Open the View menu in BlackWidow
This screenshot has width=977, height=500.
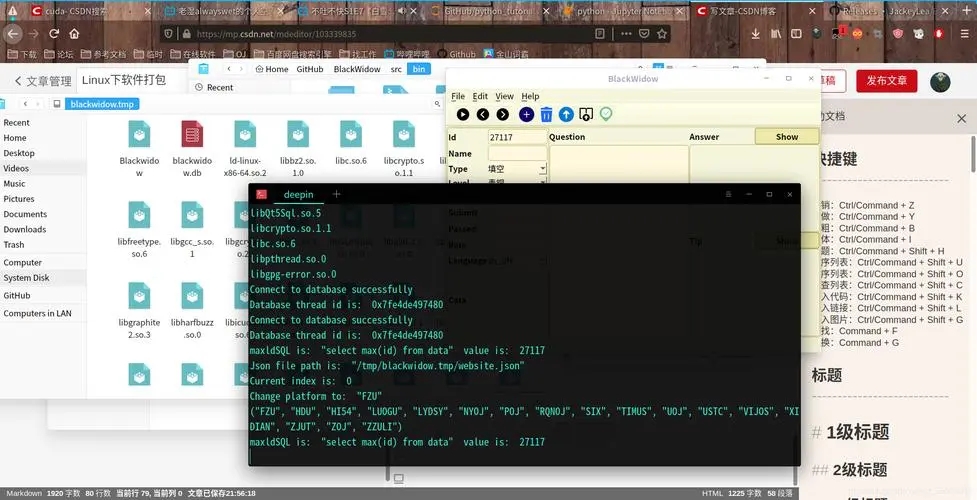504,96
